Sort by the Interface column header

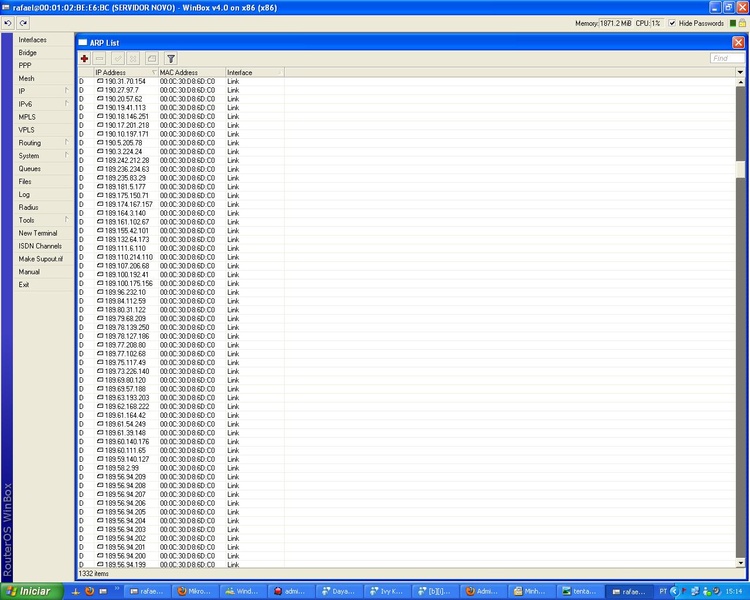tap(254, 72)
